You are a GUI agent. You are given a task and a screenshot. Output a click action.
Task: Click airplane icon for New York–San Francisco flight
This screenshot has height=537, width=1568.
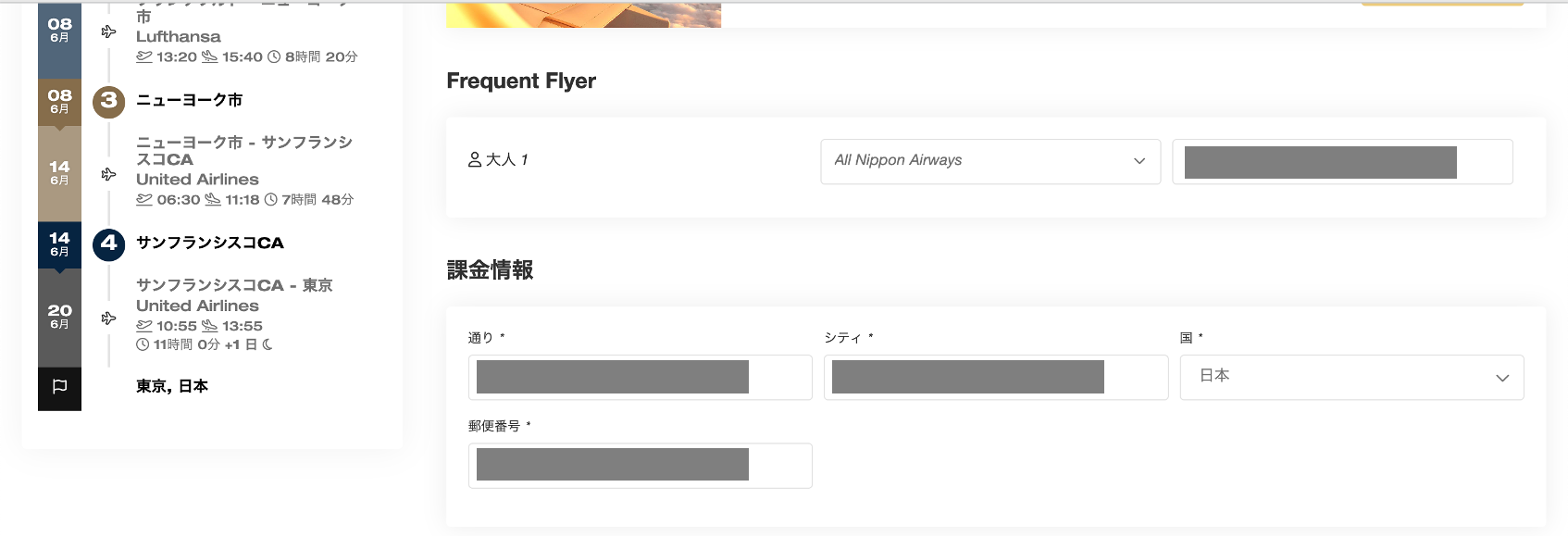pyautogui.click(x=108, y=174)
